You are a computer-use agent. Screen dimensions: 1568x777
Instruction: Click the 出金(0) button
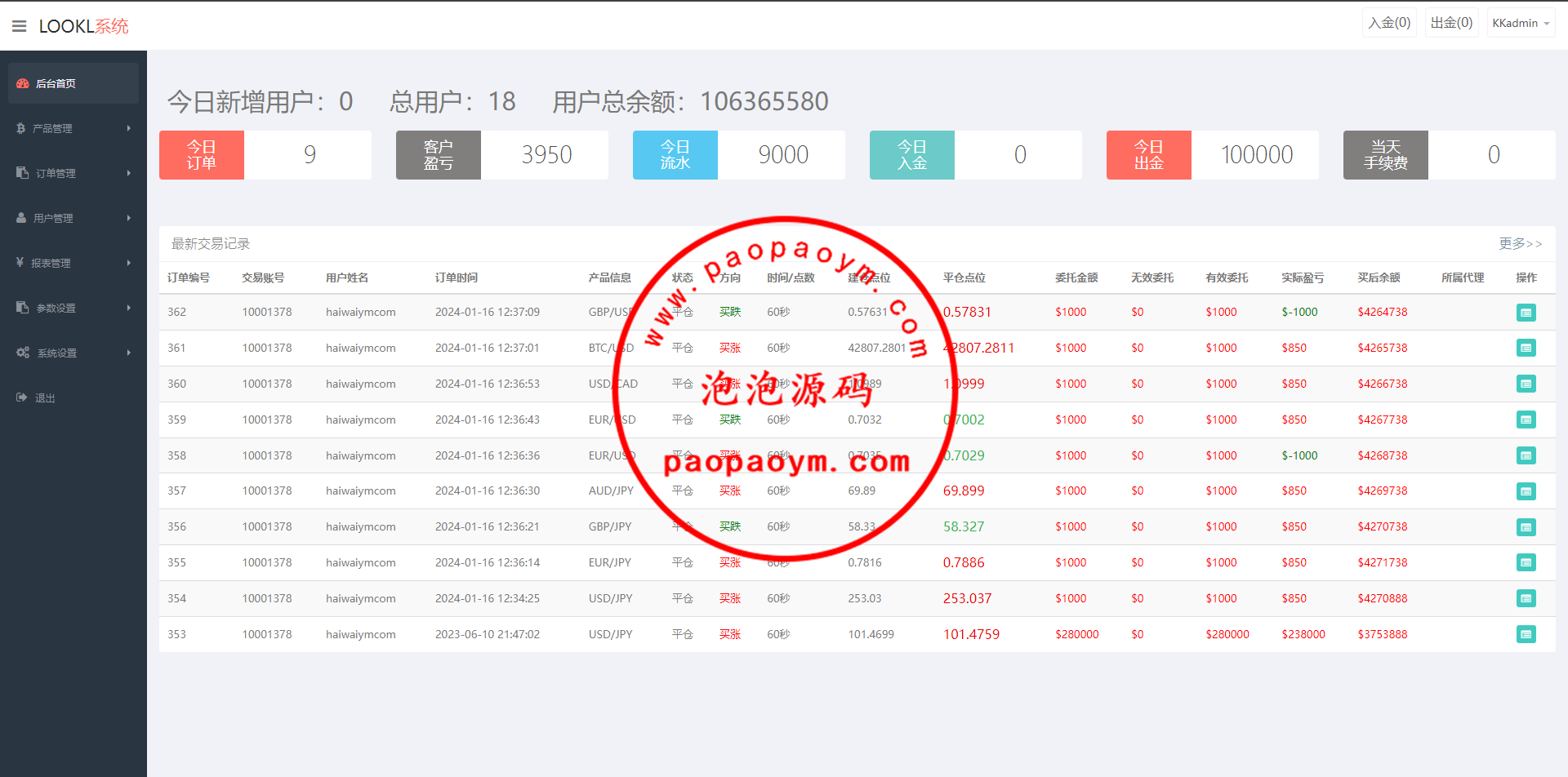[x=1451, y=23]
